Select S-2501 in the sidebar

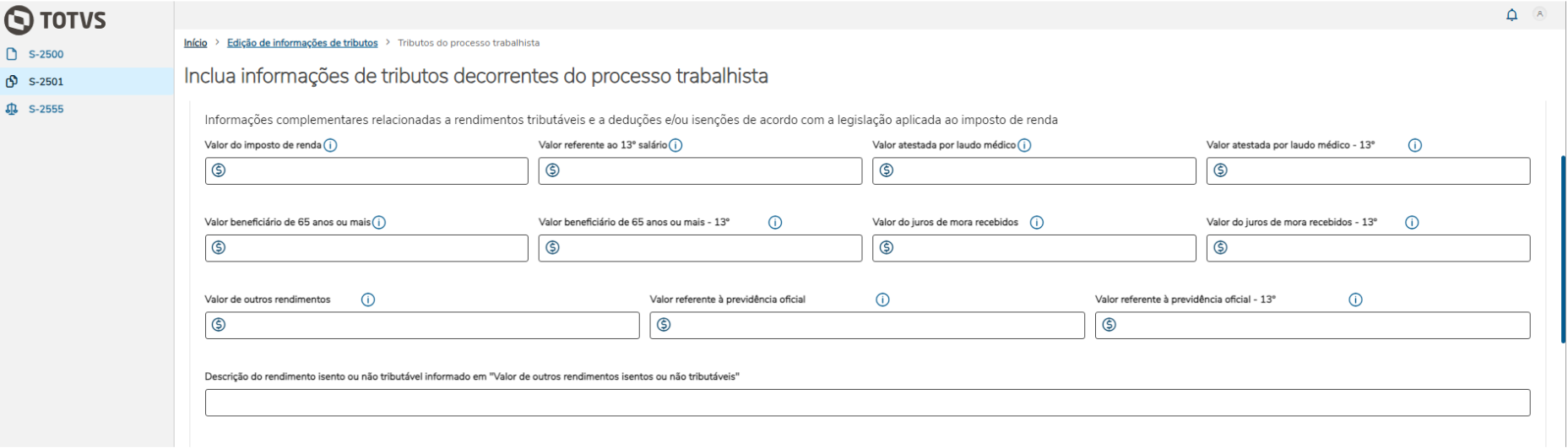(46, 82)
